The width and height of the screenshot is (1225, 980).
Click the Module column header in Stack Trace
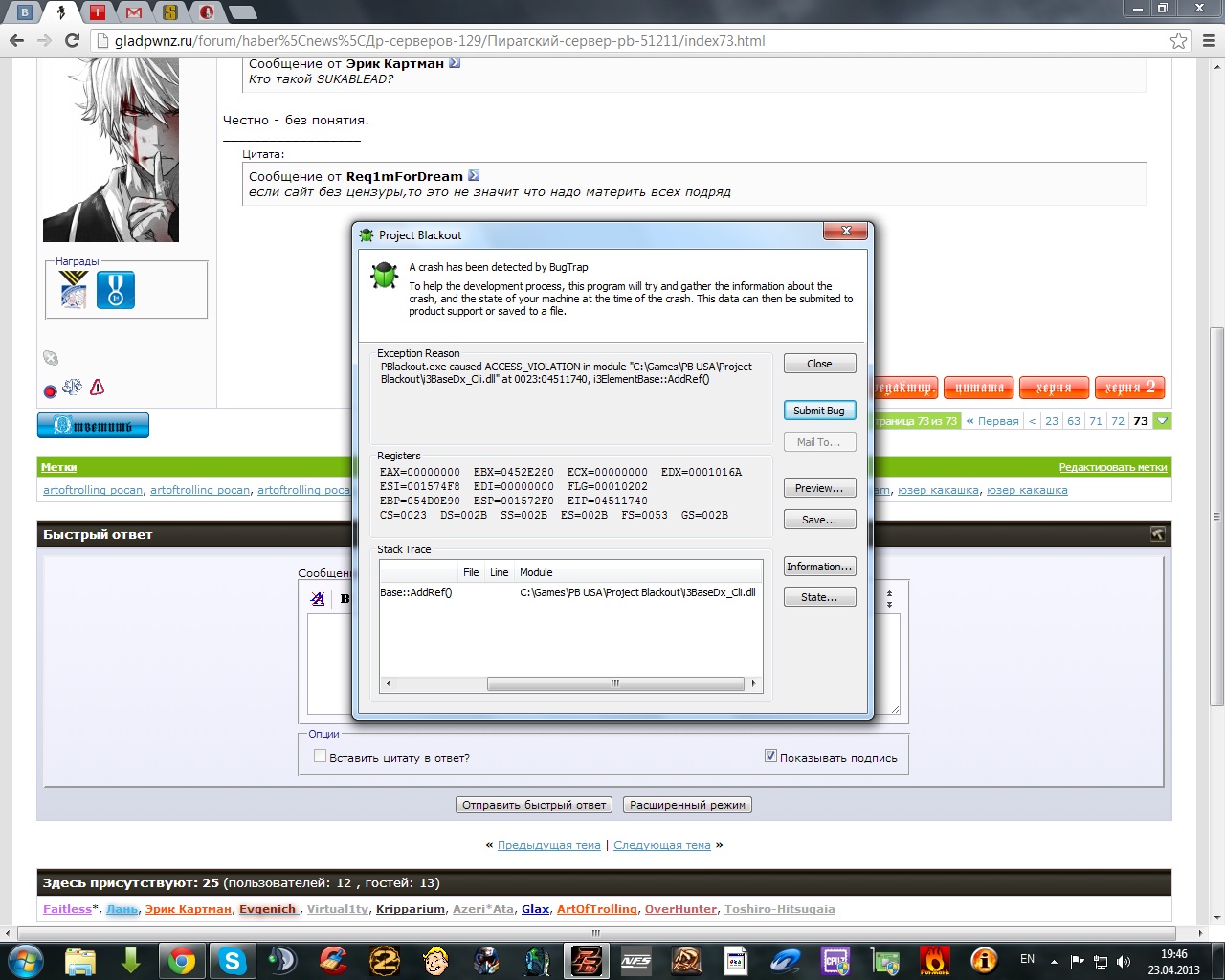point(638,572)
